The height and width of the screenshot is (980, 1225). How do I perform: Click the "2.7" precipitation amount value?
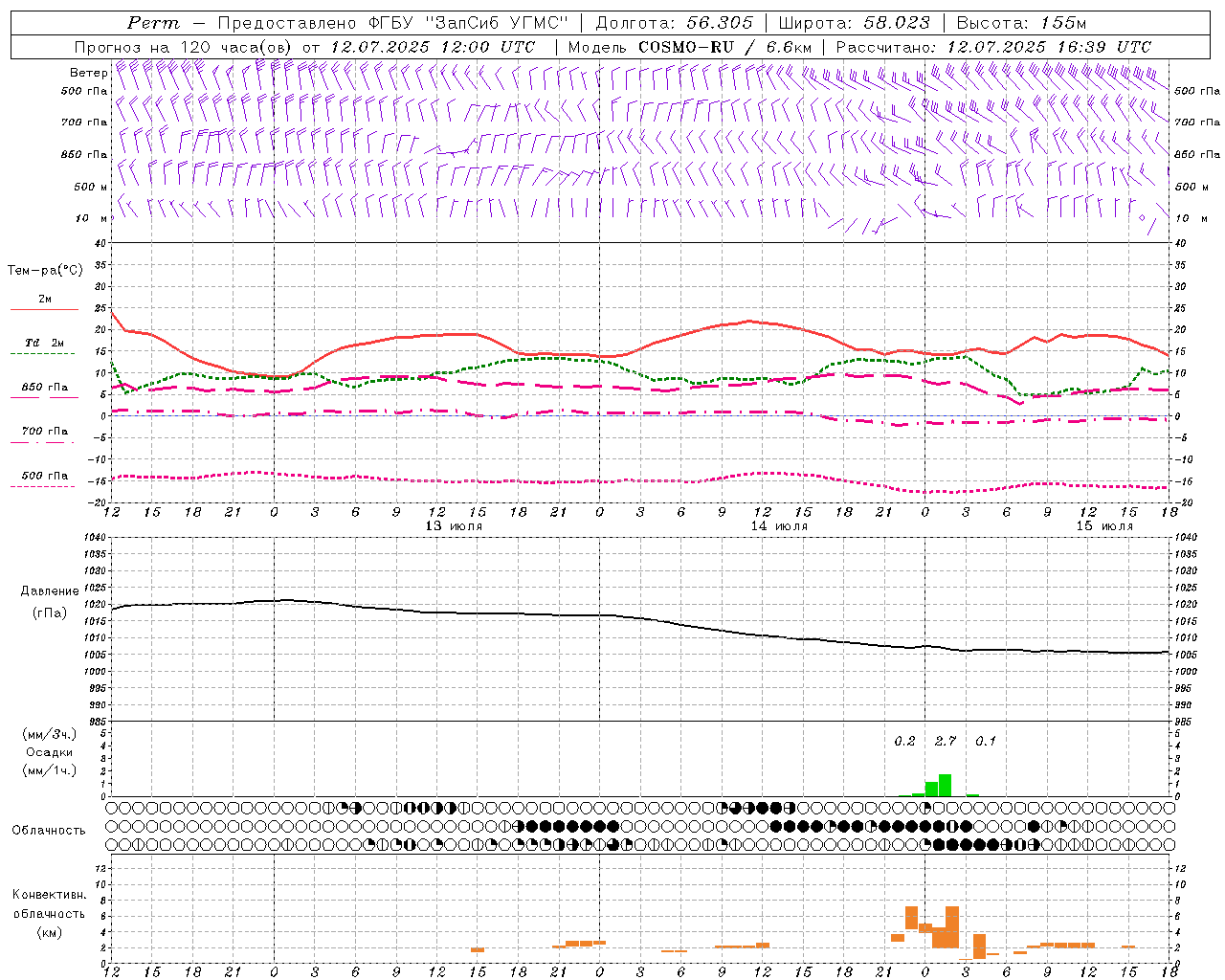click(946, 742)
